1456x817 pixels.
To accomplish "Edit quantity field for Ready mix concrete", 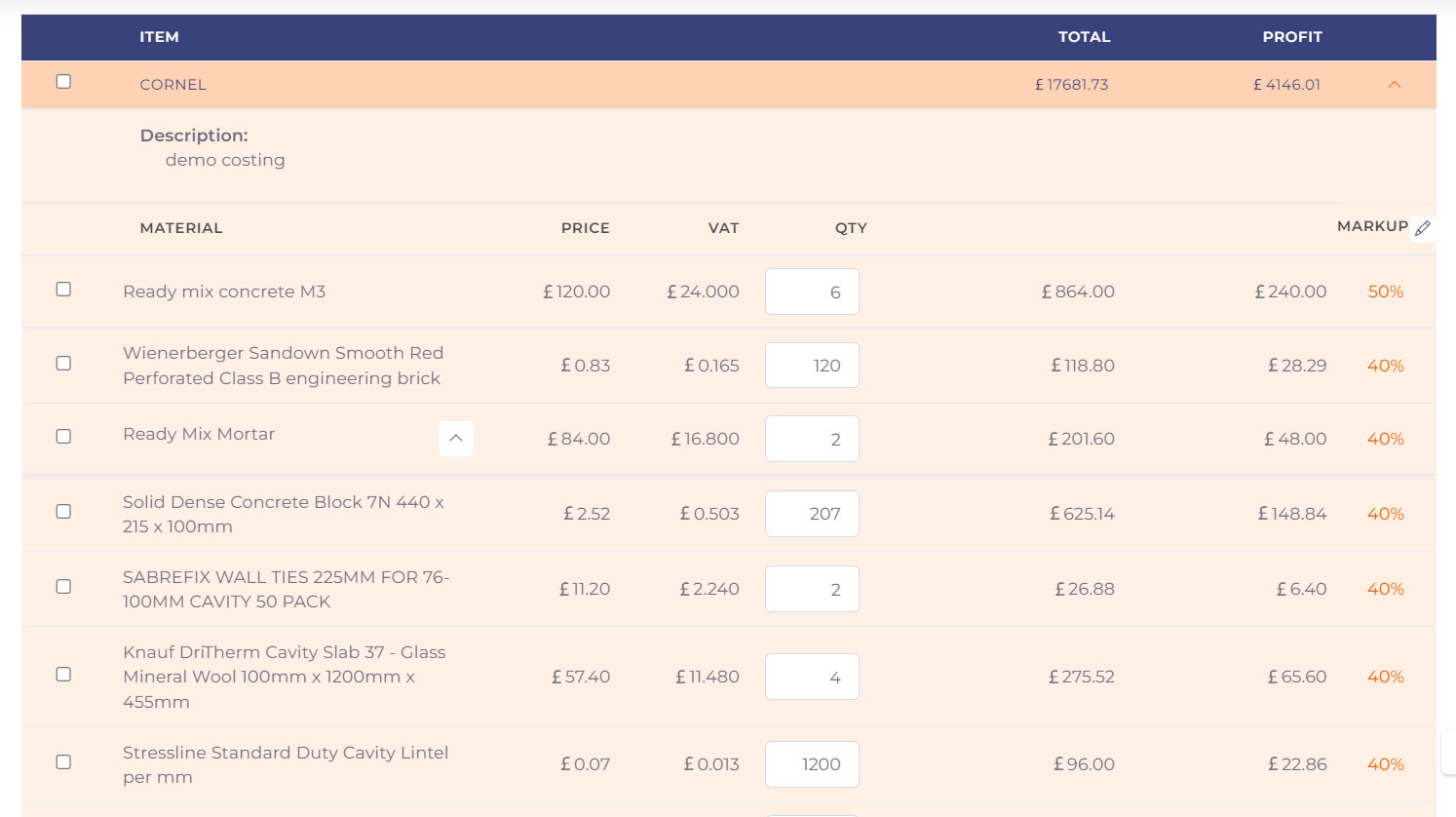I will [812, 292].
